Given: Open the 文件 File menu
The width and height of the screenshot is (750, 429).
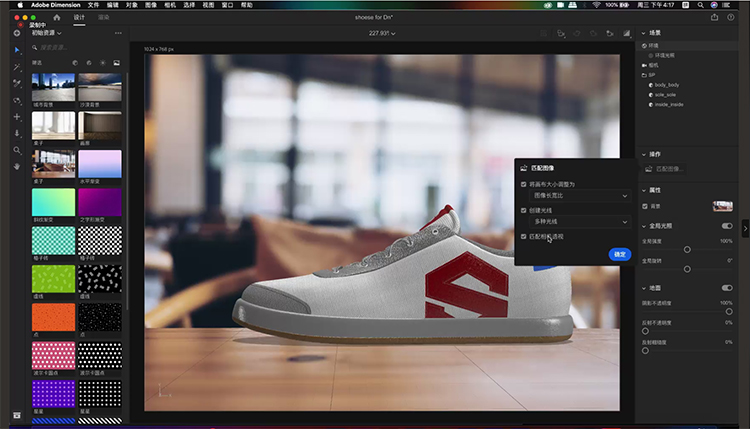Looking at the screenshot, I should coord(93,5).
